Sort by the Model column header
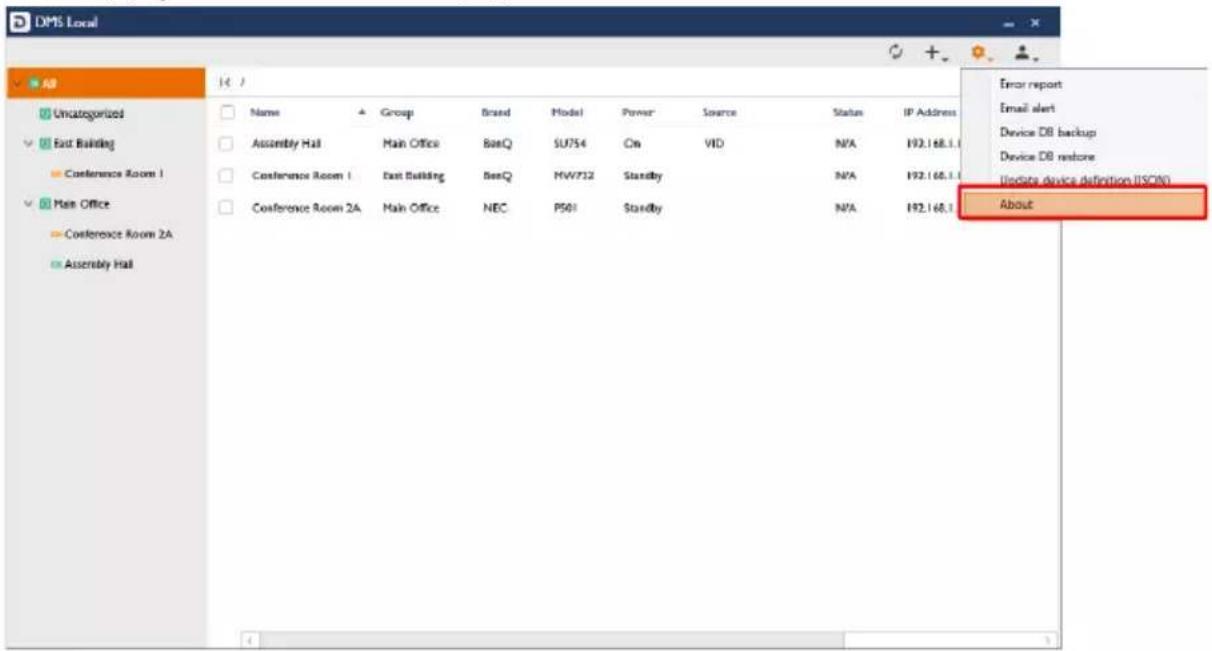 [567, 113]
